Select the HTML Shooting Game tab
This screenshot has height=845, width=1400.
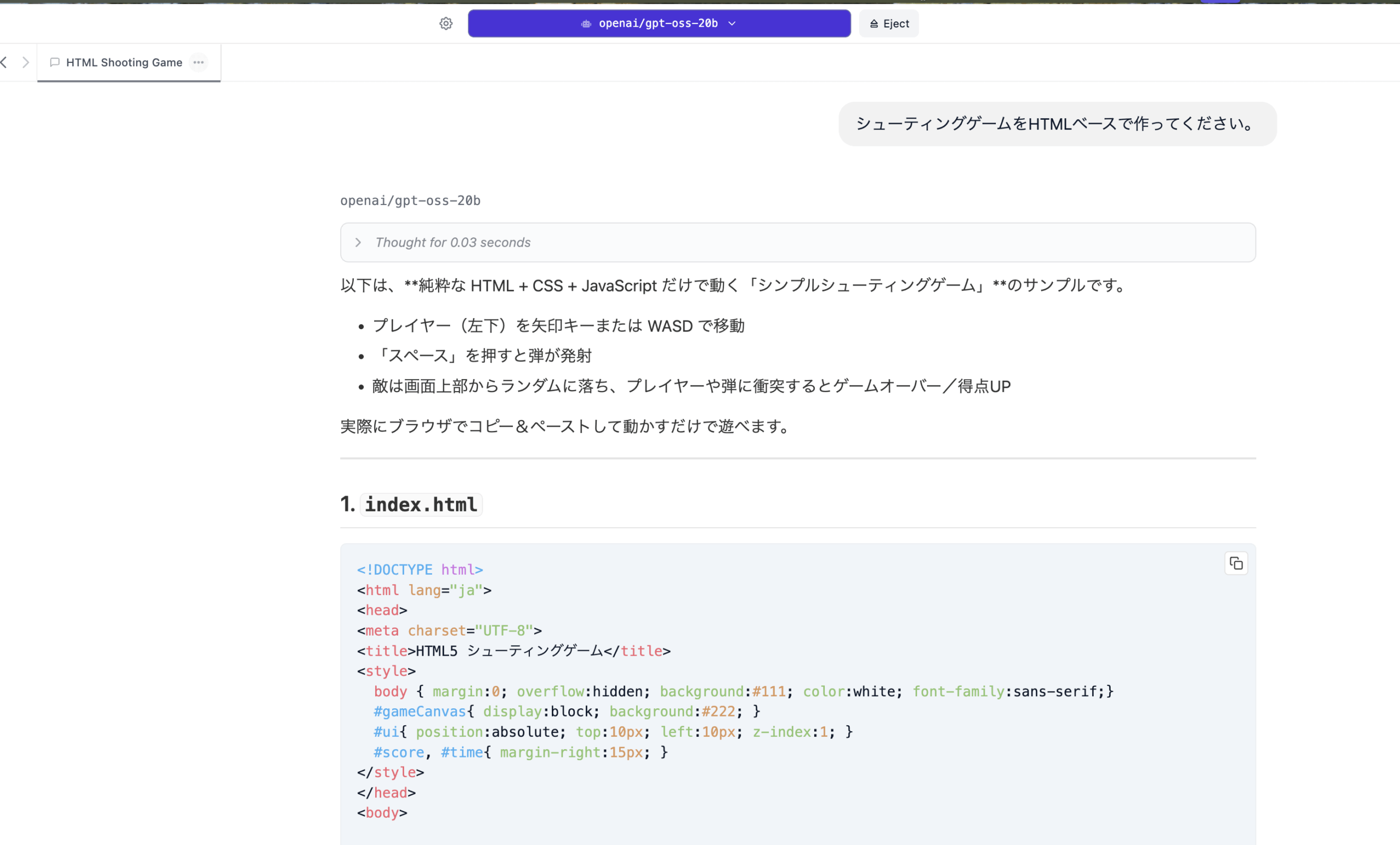(124, 62)
